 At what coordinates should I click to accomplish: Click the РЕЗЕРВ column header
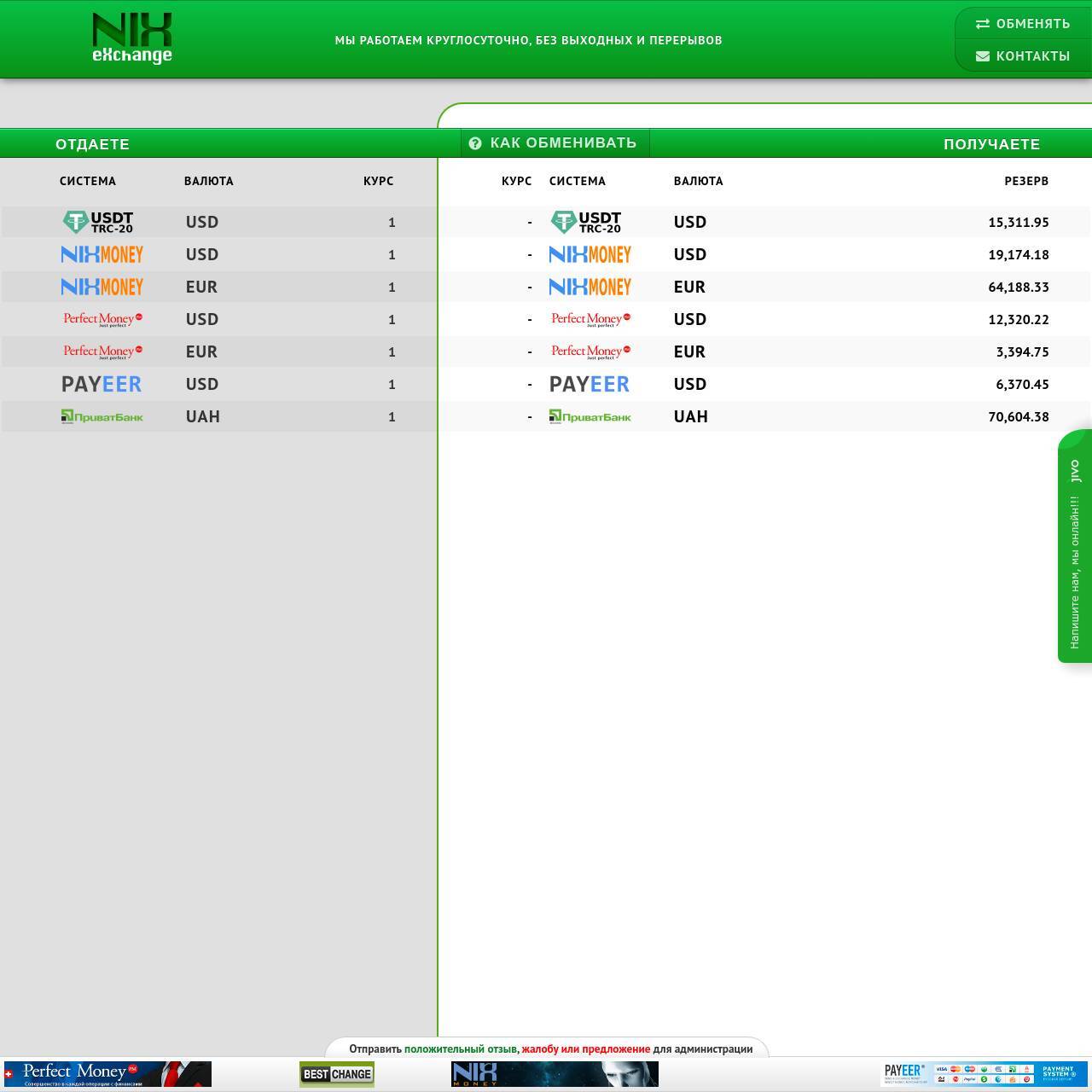[x=1026, y=181]
